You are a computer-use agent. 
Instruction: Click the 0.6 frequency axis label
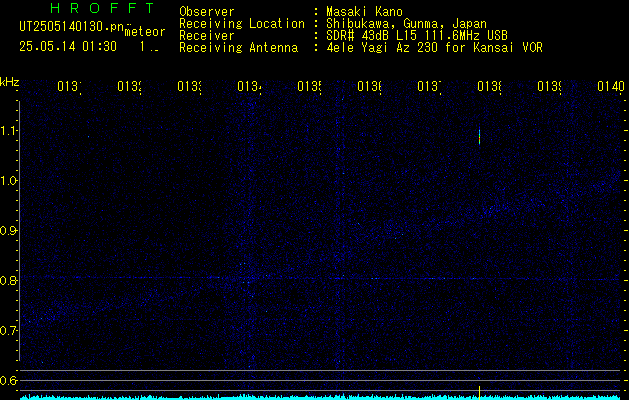tap(8, 380)
